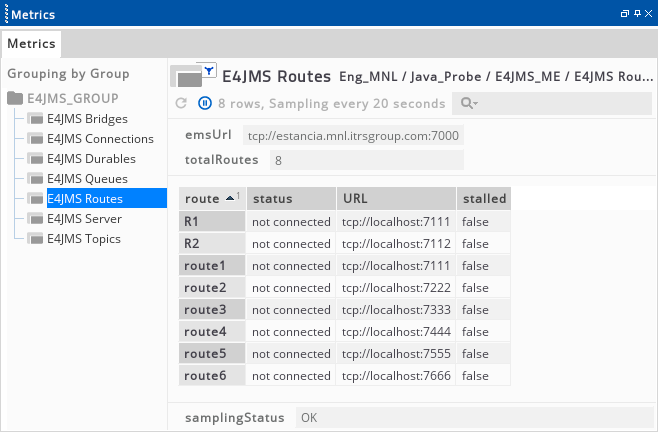This screenshot has height=432, width=658.
Task: Switch to the Metrics tab
Action: (x=32, y=44)
